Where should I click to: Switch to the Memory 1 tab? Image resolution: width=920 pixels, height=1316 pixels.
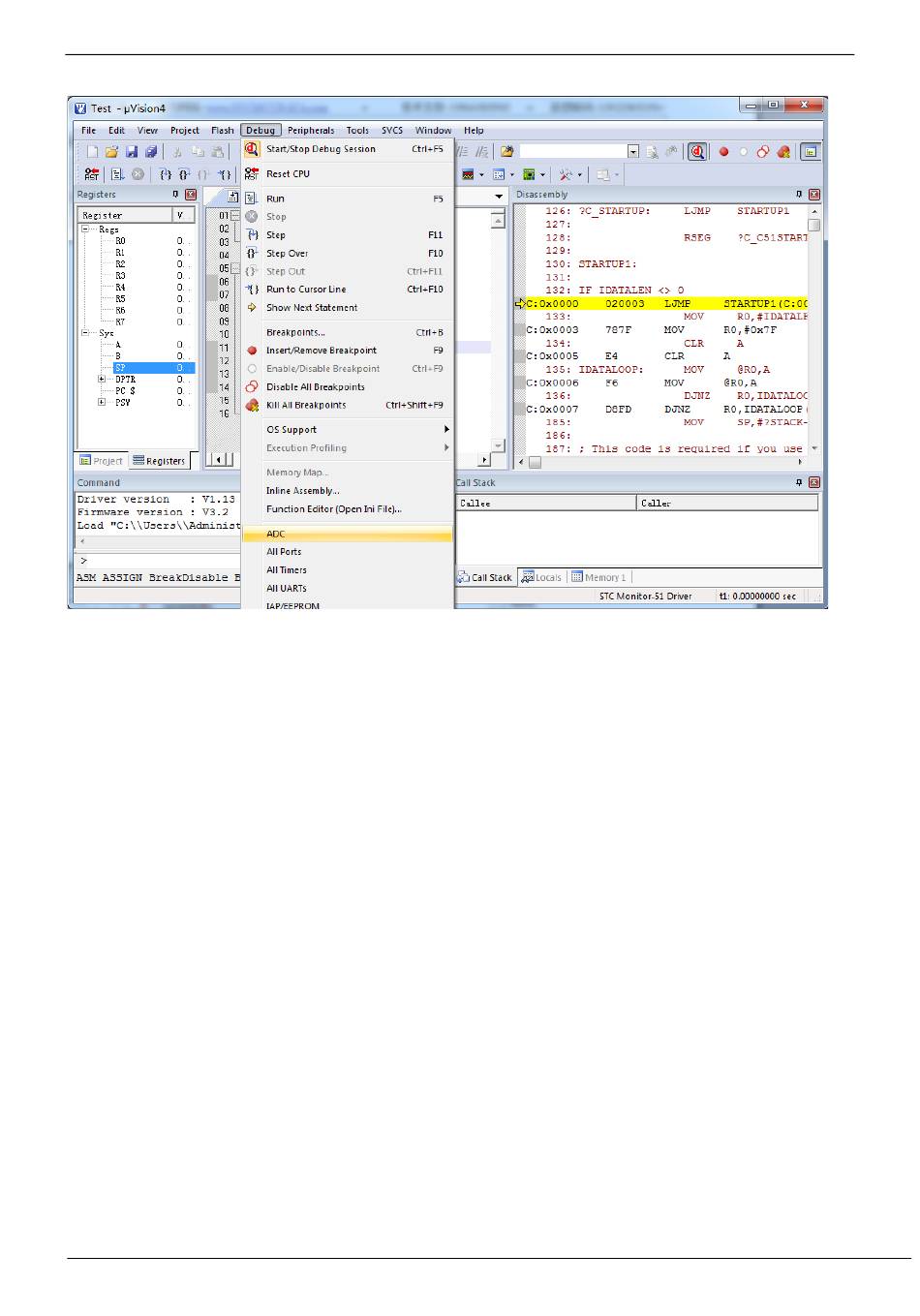pos(598,577)
